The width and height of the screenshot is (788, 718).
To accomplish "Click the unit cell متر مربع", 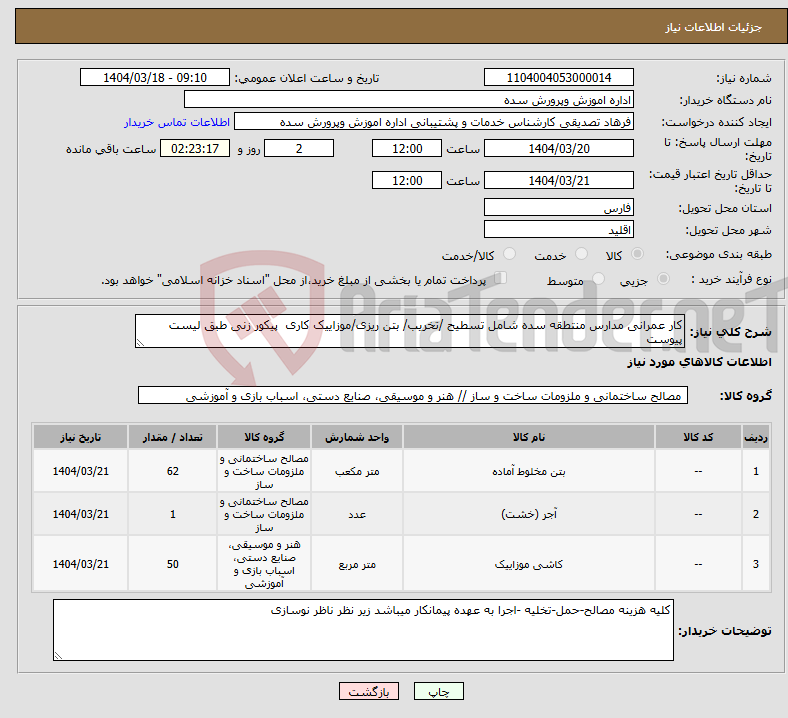I will click(x=357, y=564).
